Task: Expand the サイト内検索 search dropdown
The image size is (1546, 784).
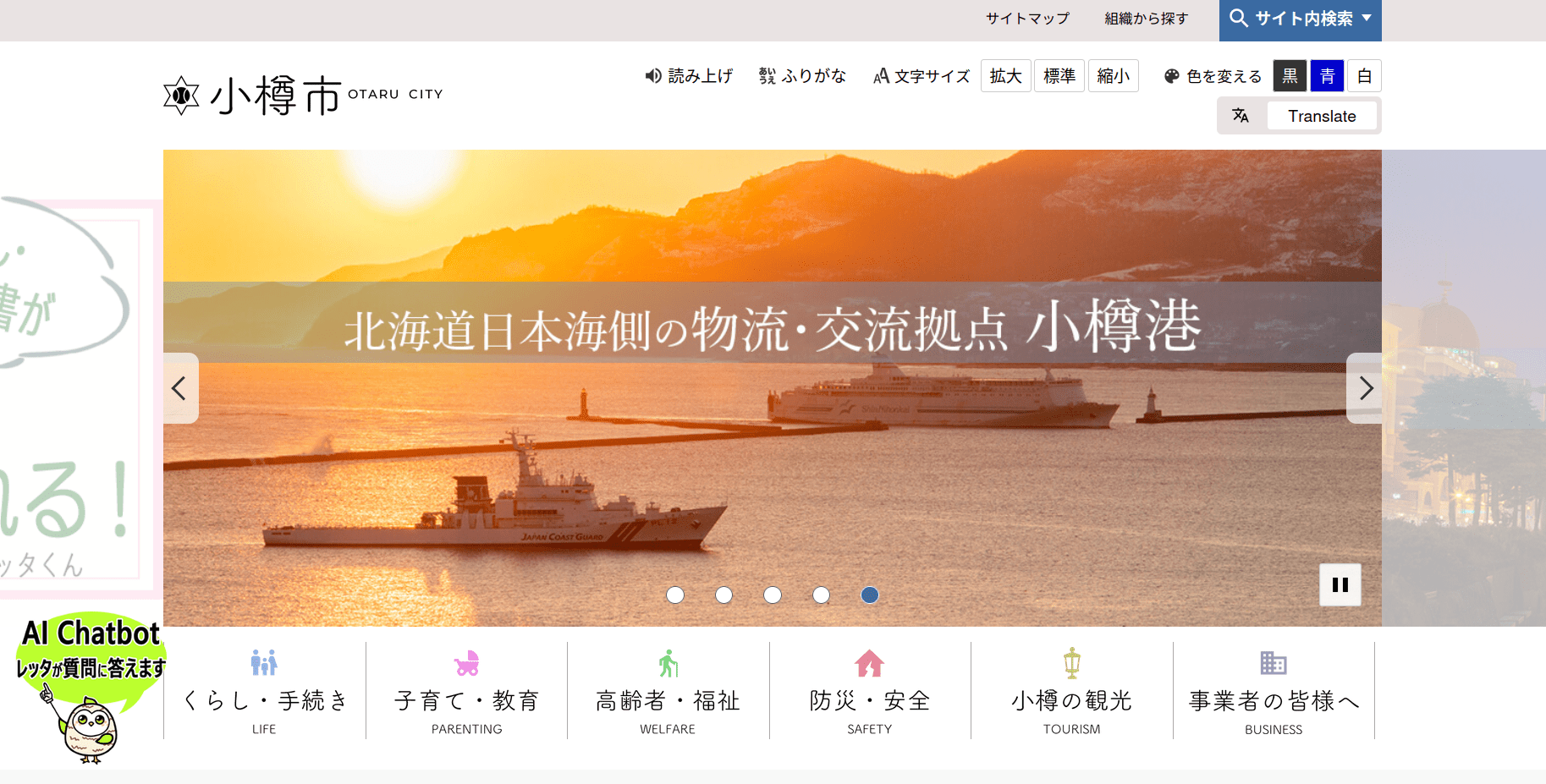Action: click(x=1300, y=19)
